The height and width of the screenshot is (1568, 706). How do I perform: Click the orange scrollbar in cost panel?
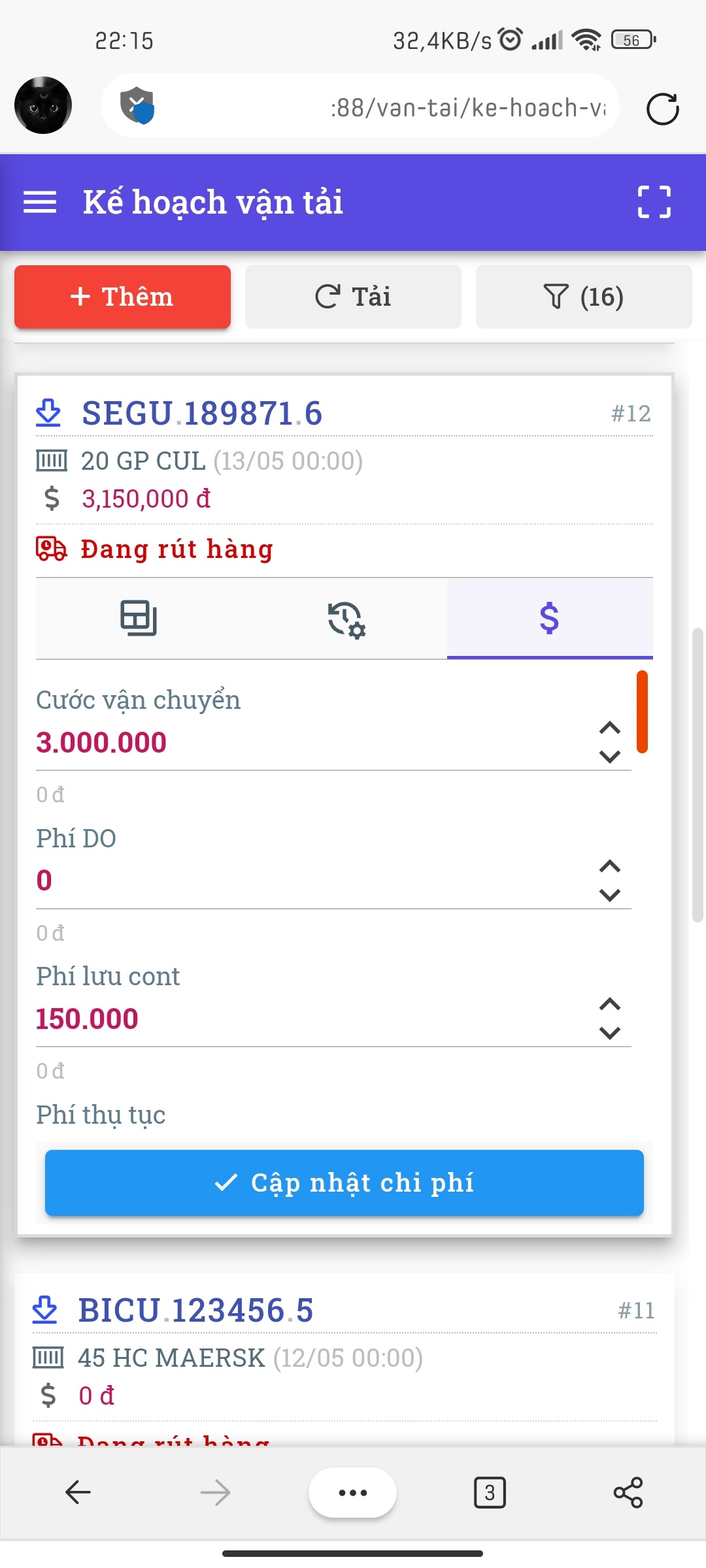point(642,712)
